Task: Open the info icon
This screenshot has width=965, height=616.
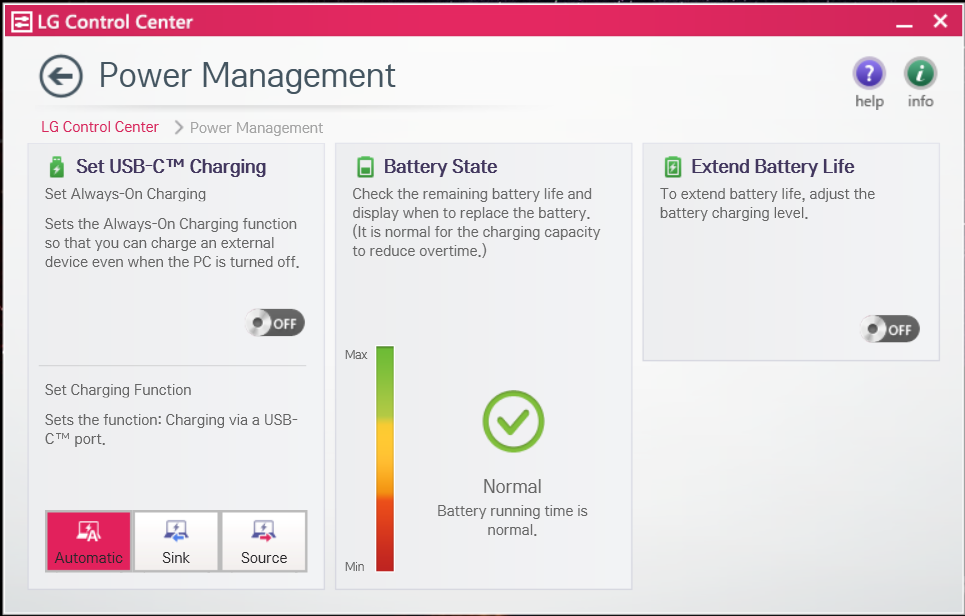Action: tap(920, 74)
